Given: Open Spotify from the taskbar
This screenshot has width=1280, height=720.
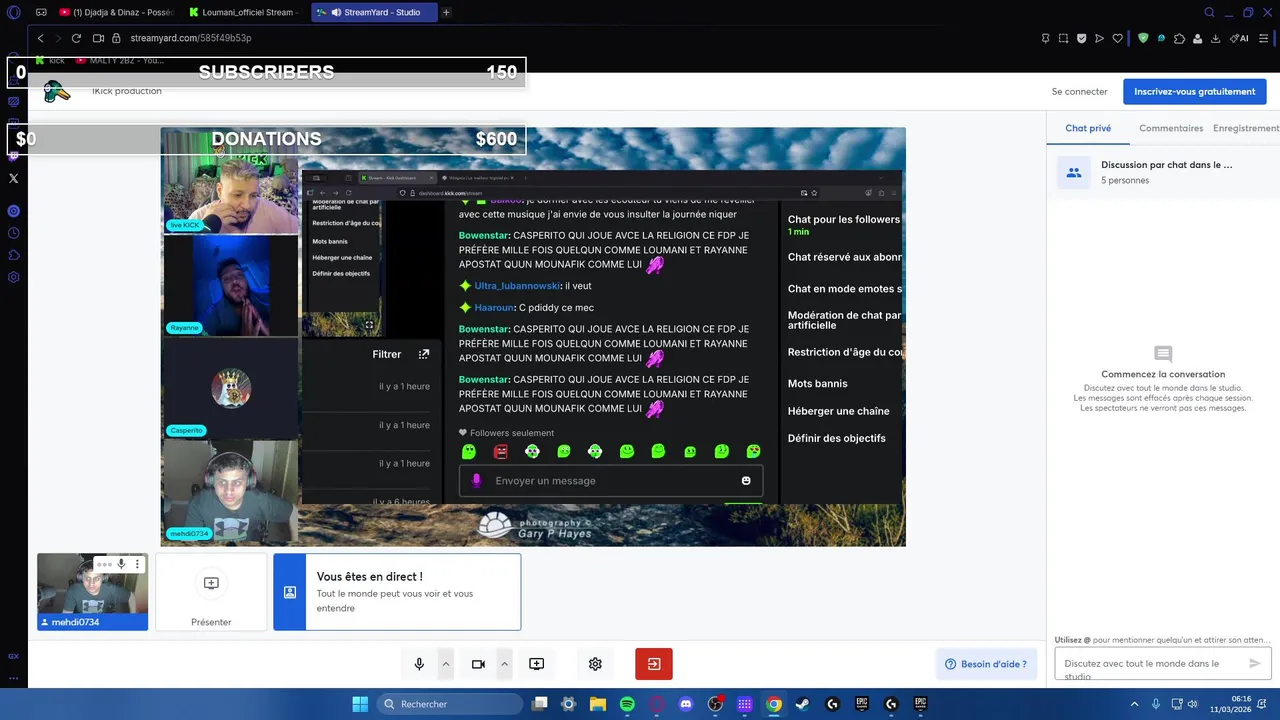Looking at the screenshot, I should pos(627,704).
